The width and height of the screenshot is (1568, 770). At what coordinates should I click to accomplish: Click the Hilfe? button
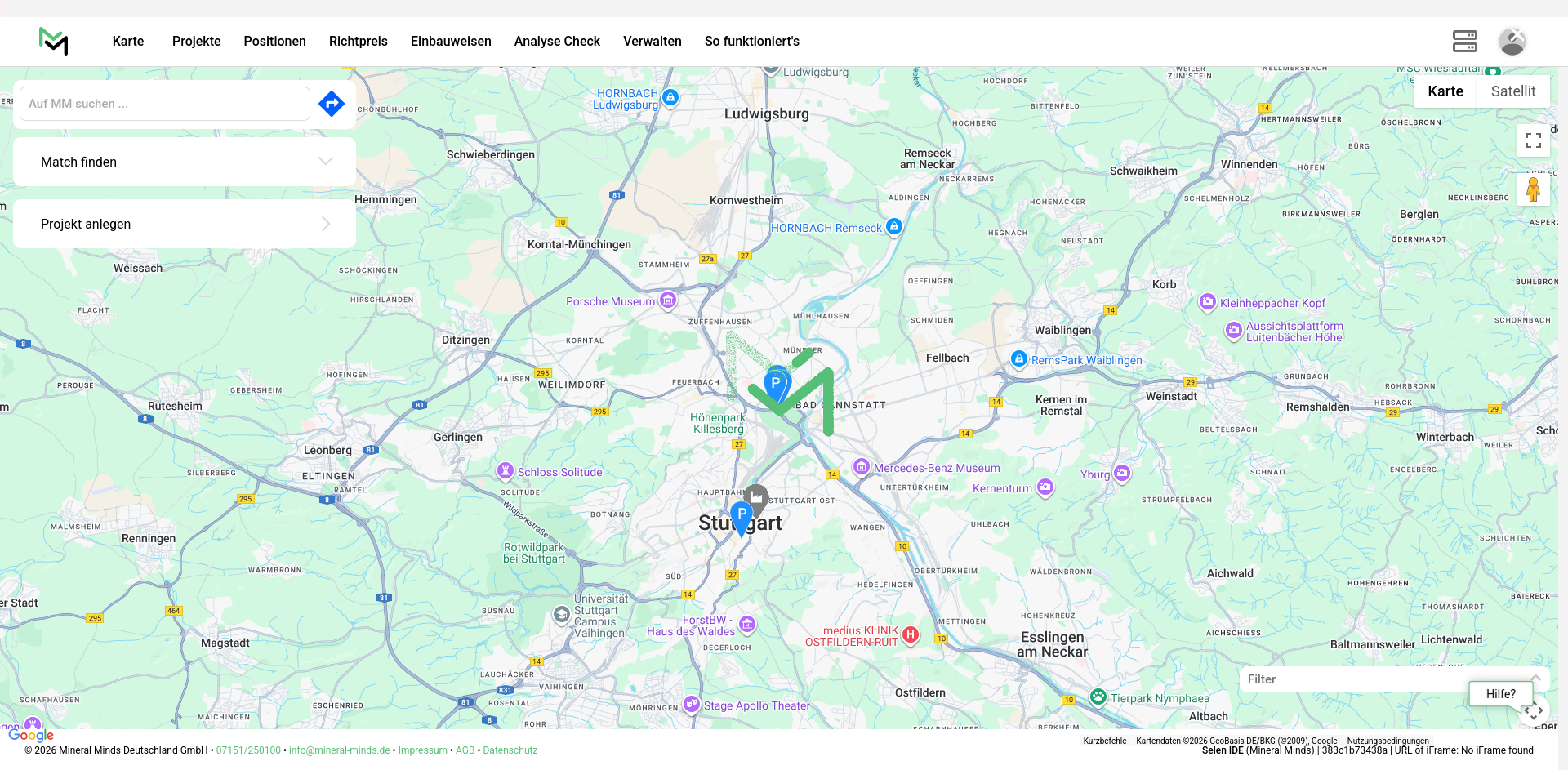tap(1500, 694)
